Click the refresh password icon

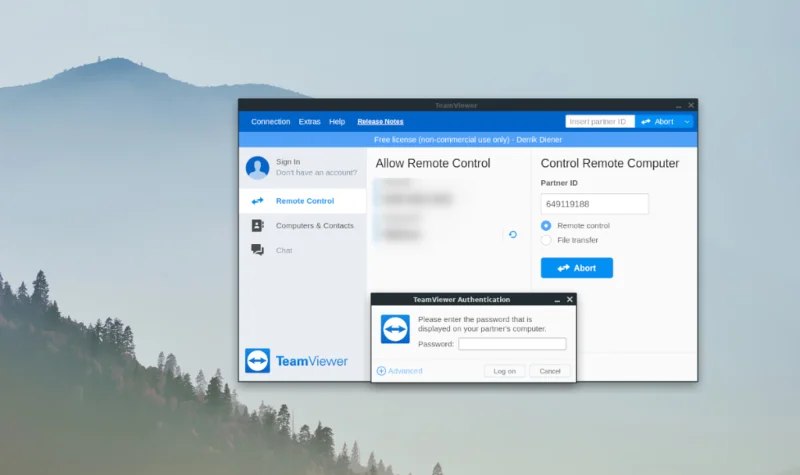click(513, 234)
